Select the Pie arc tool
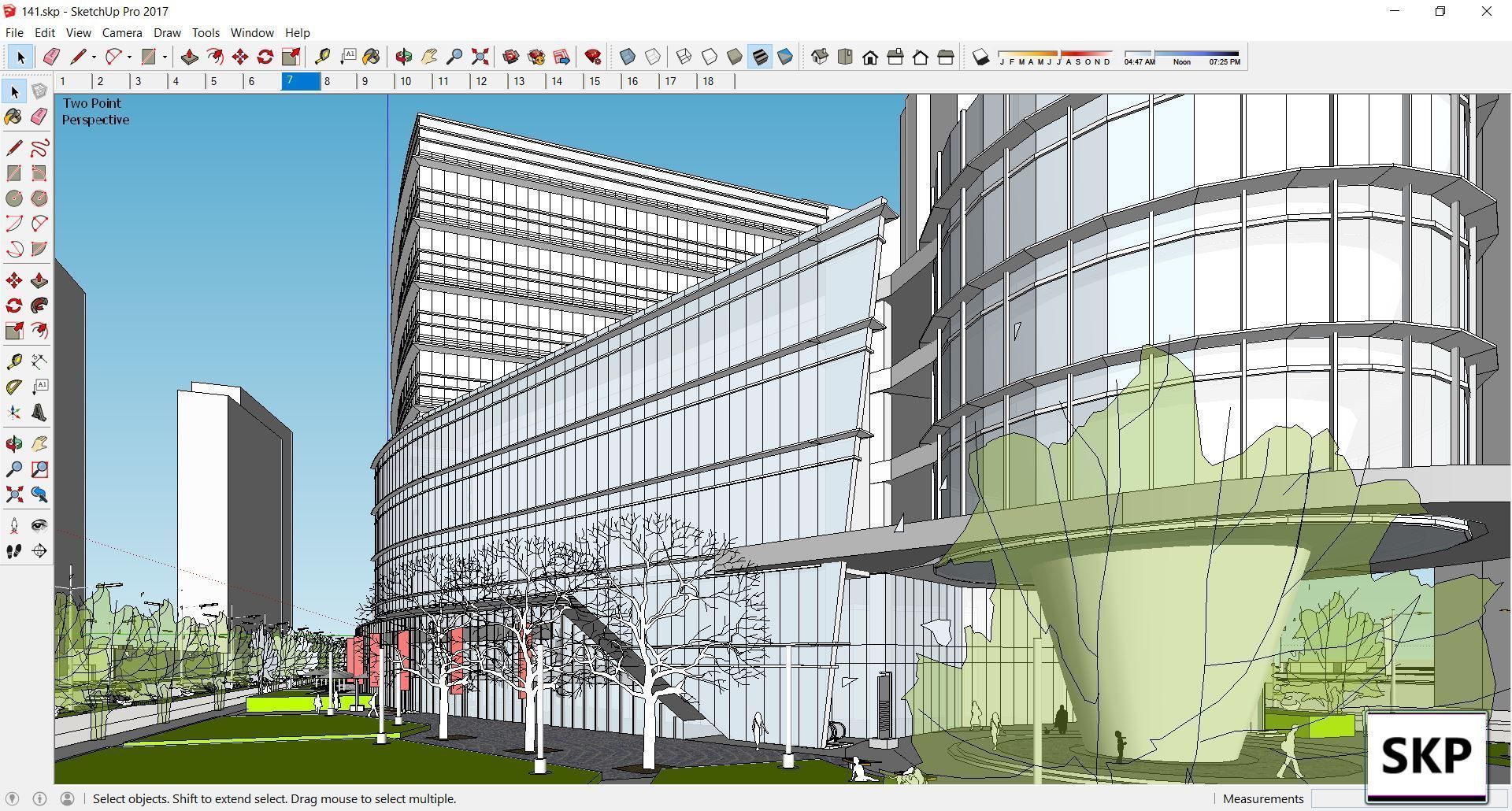This screenshot has height=811, width=1512. [39, 249]
